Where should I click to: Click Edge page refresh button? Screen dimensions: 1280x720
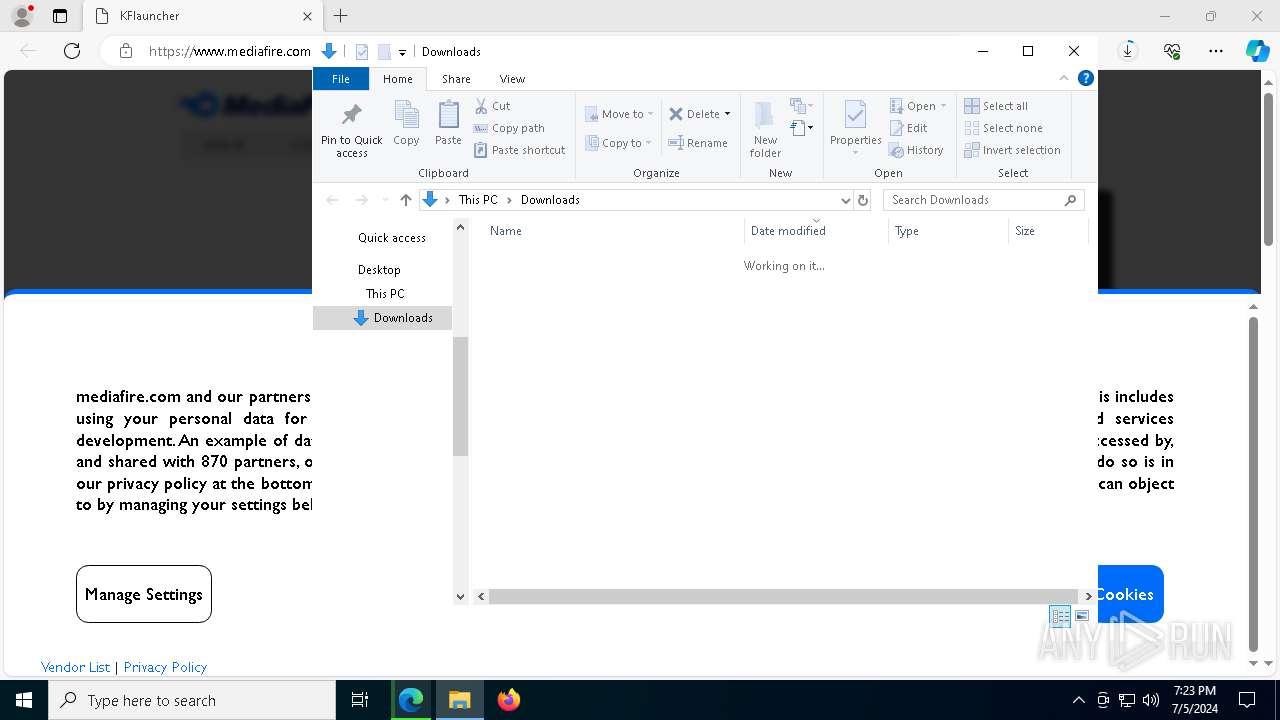pyautogui.click(x=72, y=51)
